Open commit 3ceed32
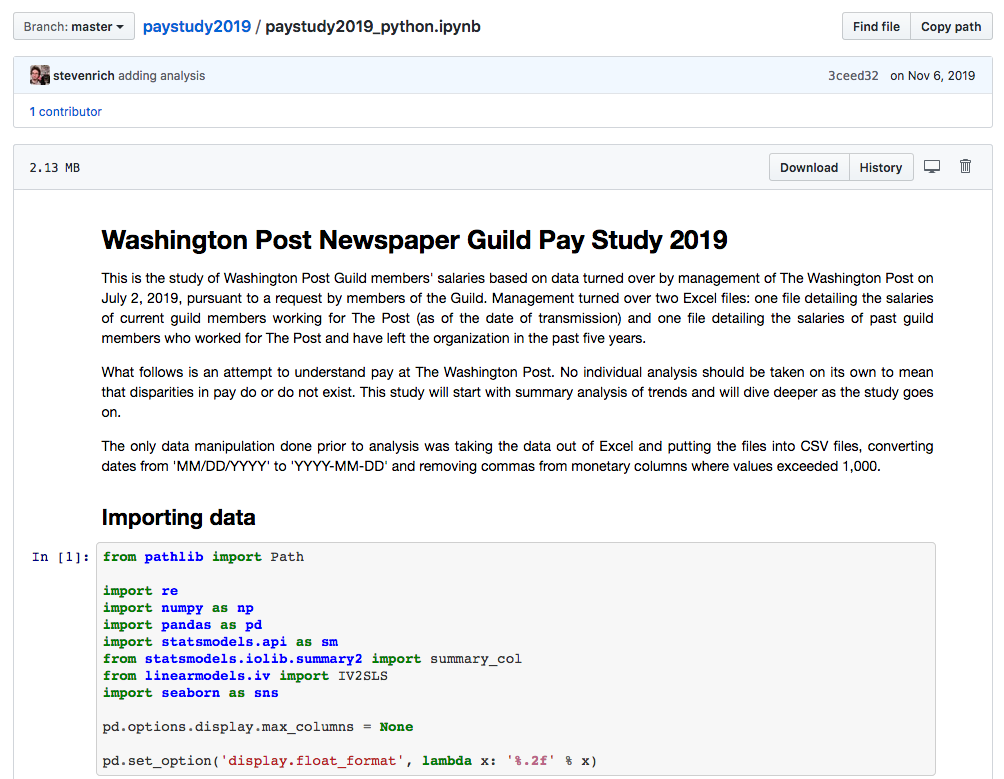This screenshot has width=1004, height=779. point(853,76)
